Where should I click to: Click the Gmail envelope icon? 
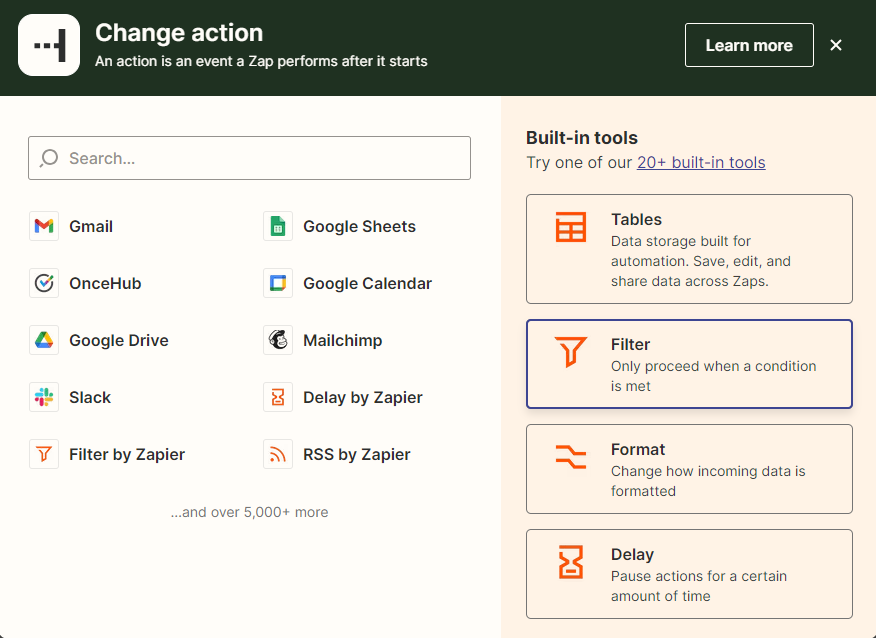pos(44,227)
